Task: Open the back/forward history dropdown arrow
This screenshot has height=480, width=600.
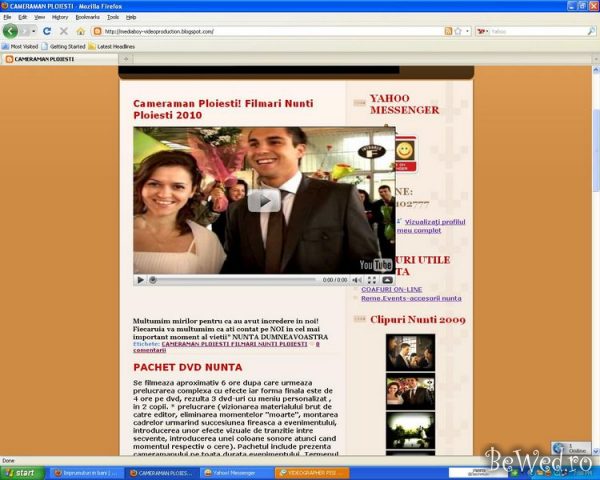Action: coord(34,31)
